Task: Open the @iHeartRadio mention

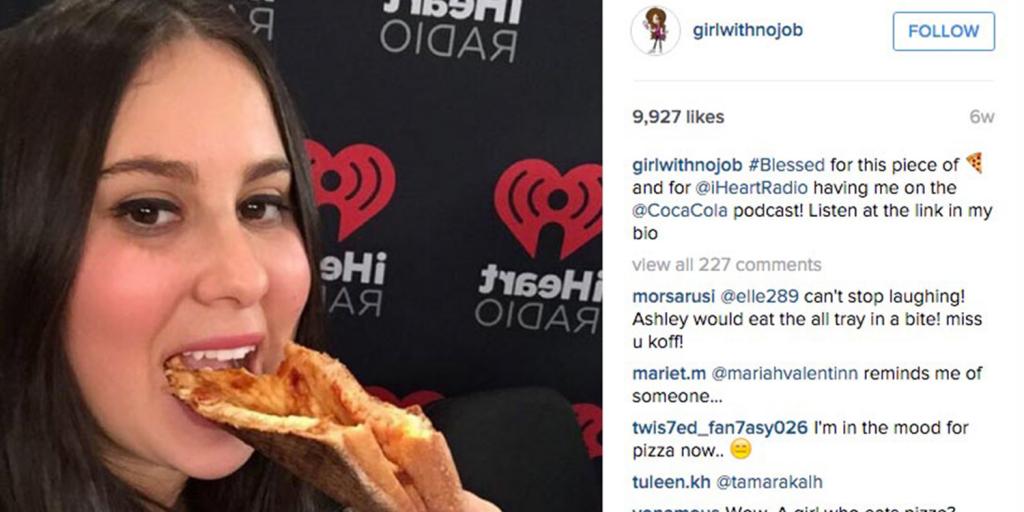Action: pos(751,188)
